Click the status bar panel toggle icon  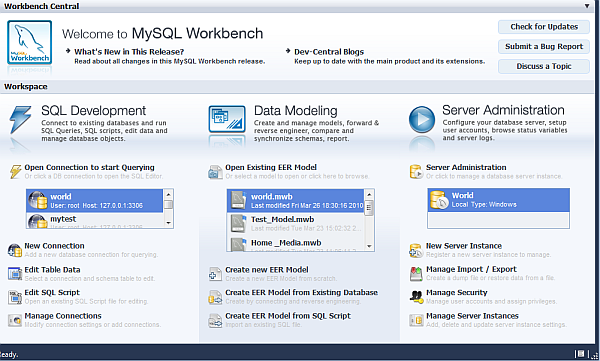581,354
